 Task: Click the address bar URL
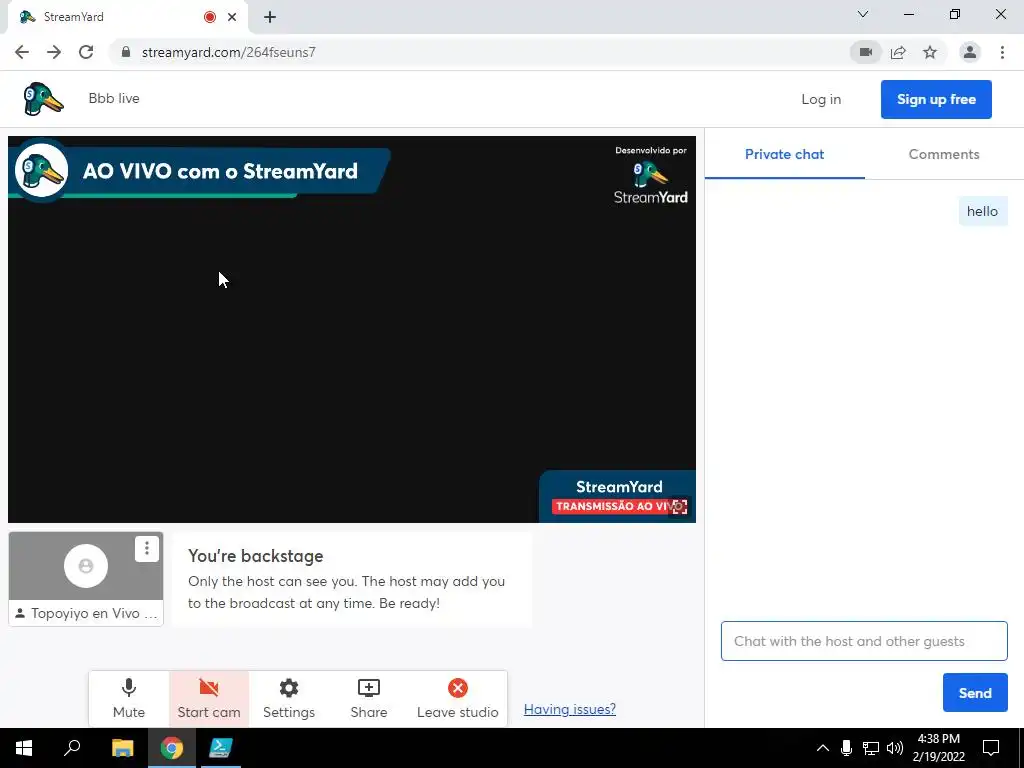click(229, 52)
